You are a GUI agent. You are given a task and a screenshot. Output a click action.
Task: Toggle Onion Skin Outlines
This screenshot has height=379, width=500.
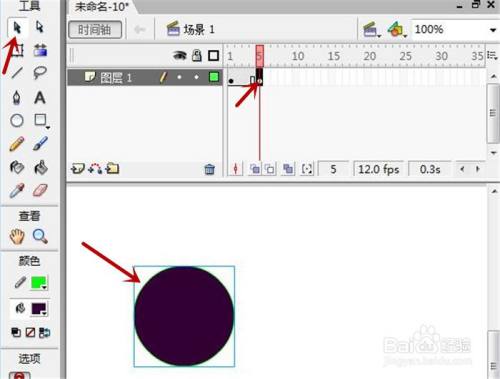pyautogui.click(x=270, y=169)
